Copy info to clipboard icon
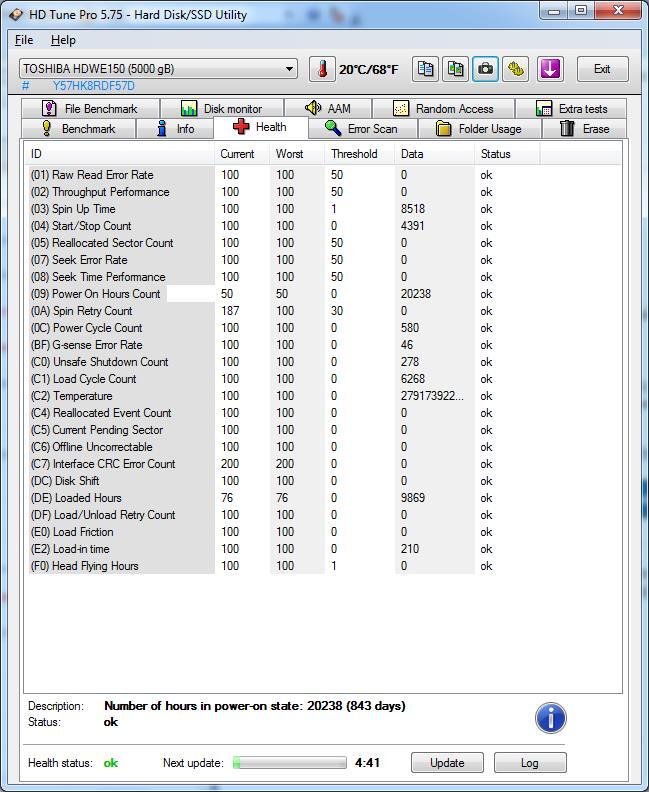This screenshot has width=649, height=792. [x=425, y=69]
